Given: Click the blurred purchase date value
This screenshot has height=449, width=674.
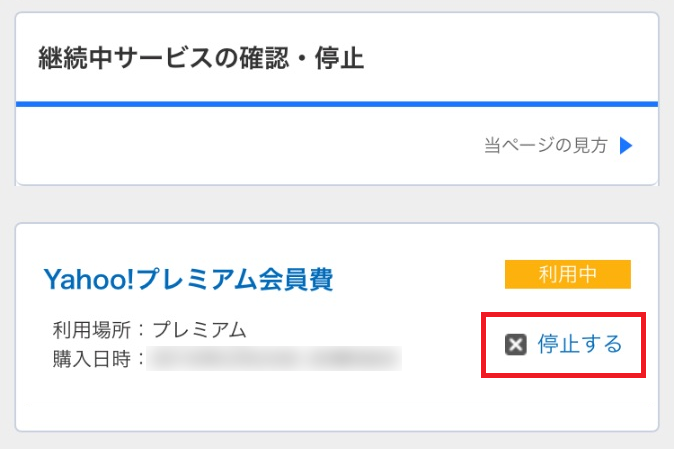Looking at the screenshot, I should point(274,359).
